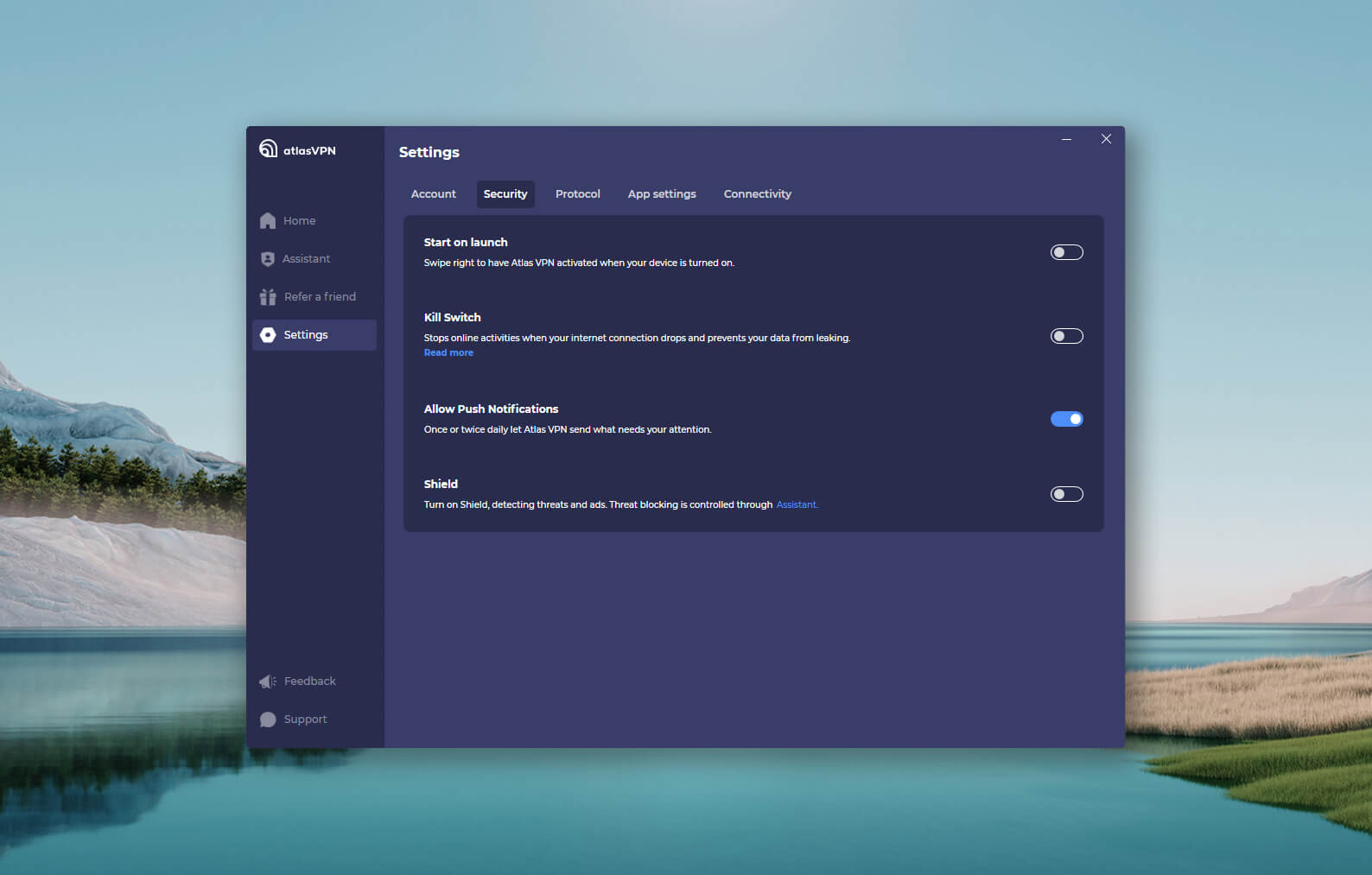Follow the Assistant link in Shield description
The image size is (1372, 875).
pyautogui.click(x=797, y=504)
